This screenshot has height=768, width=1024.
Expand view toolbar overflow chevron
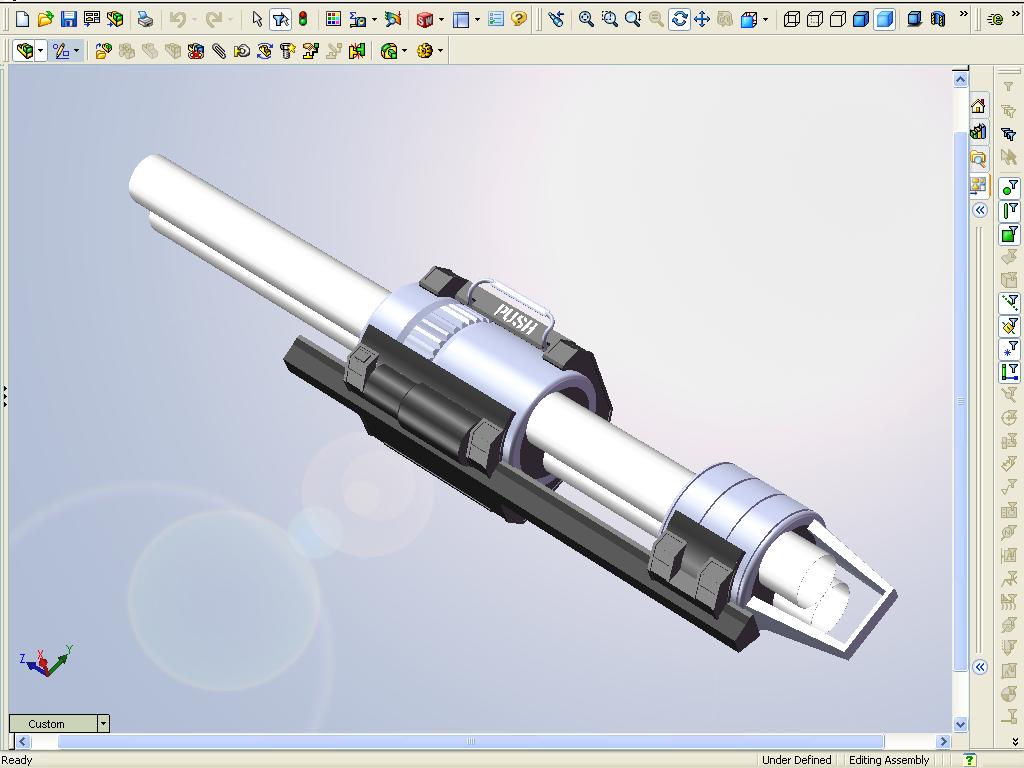coord(963,14)
